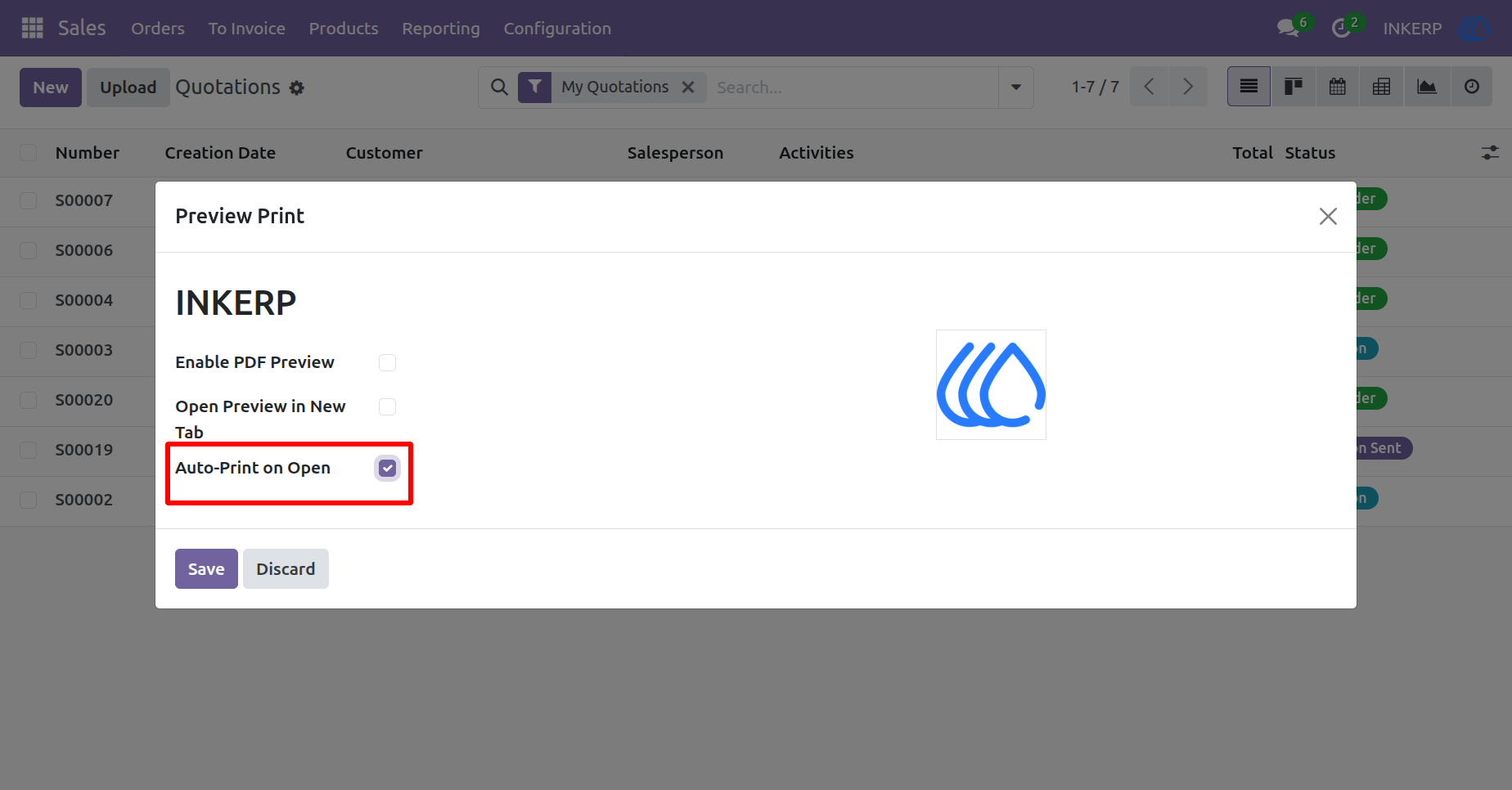Image resolution: width=1512 pixels, height=790 pixels.
Task: Open quotation S00002
Action: (x=84, y=500)
